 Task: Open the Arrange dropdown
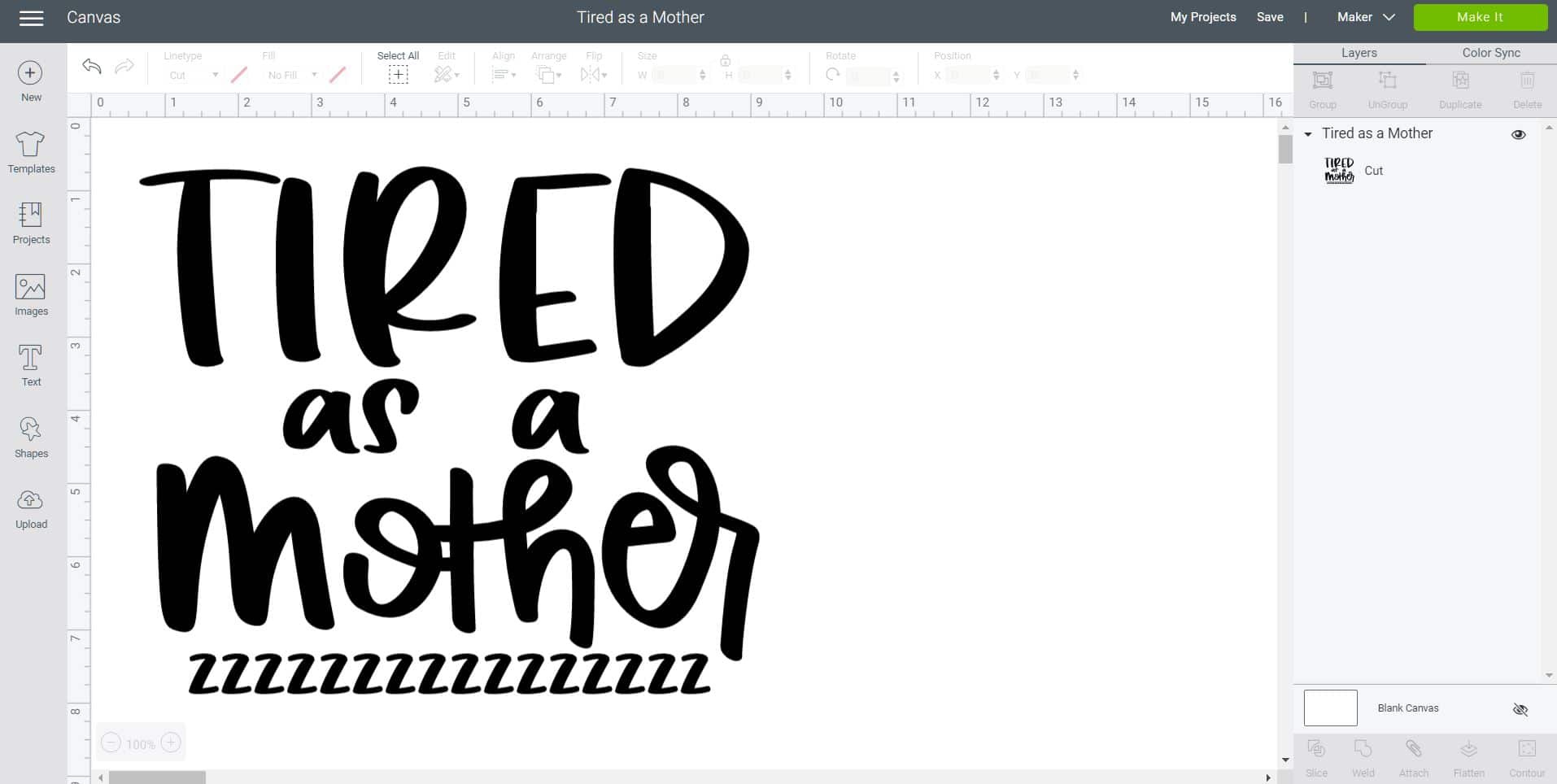(549, 75)
